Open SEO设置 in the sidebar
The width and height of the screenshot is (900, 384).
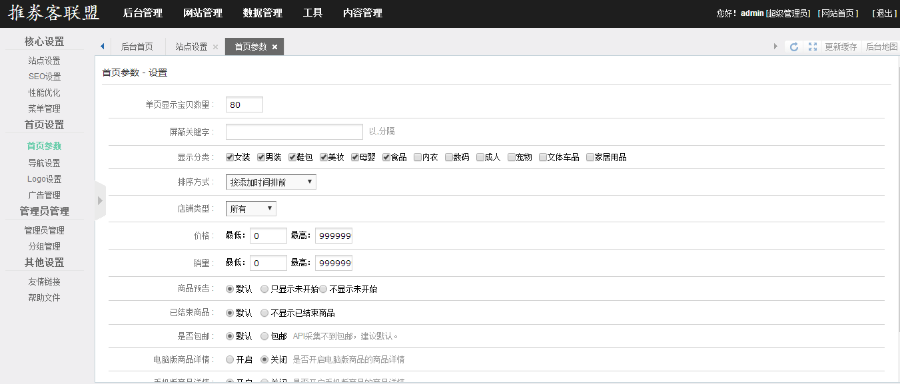[x=44, y=76]
